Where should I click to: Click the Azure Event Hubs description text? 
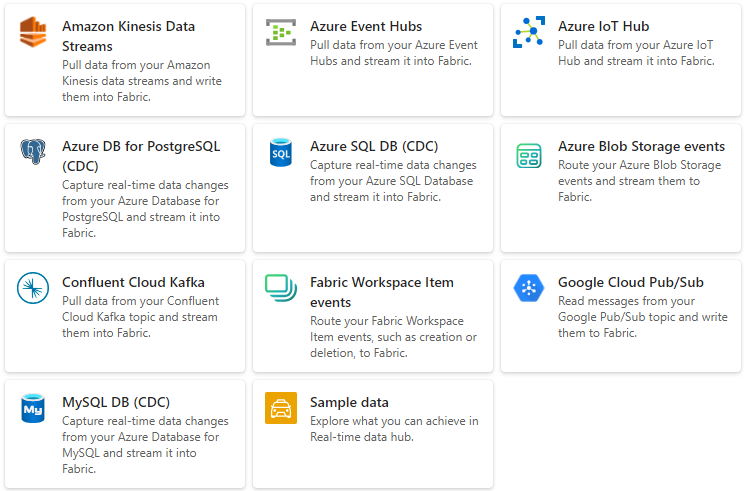pyautogui.click(x=394, y=53)
